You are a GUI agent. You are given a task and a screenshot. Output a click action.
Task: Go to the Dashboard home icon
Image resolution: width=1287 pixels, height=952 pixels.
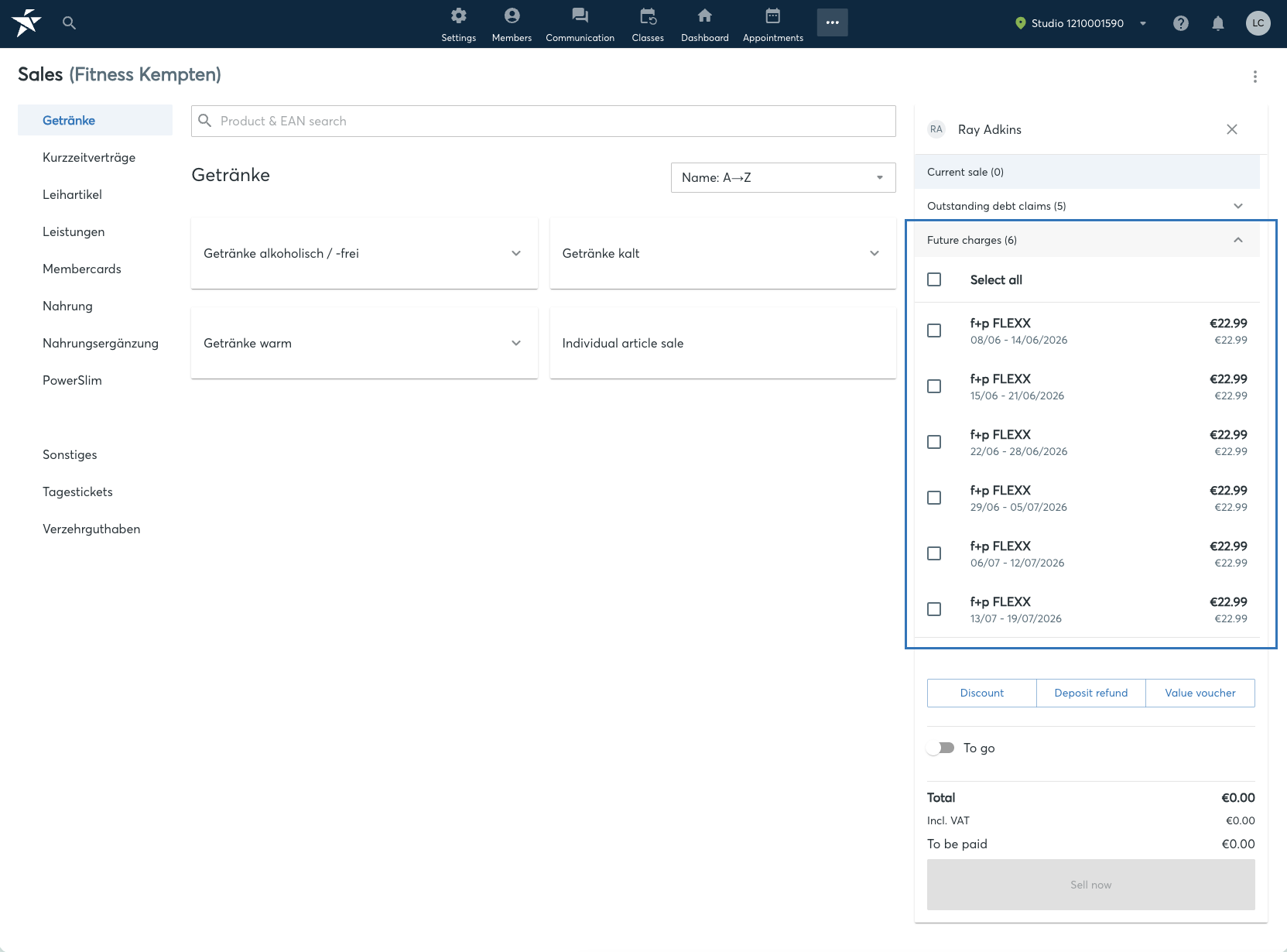[704, 16]
